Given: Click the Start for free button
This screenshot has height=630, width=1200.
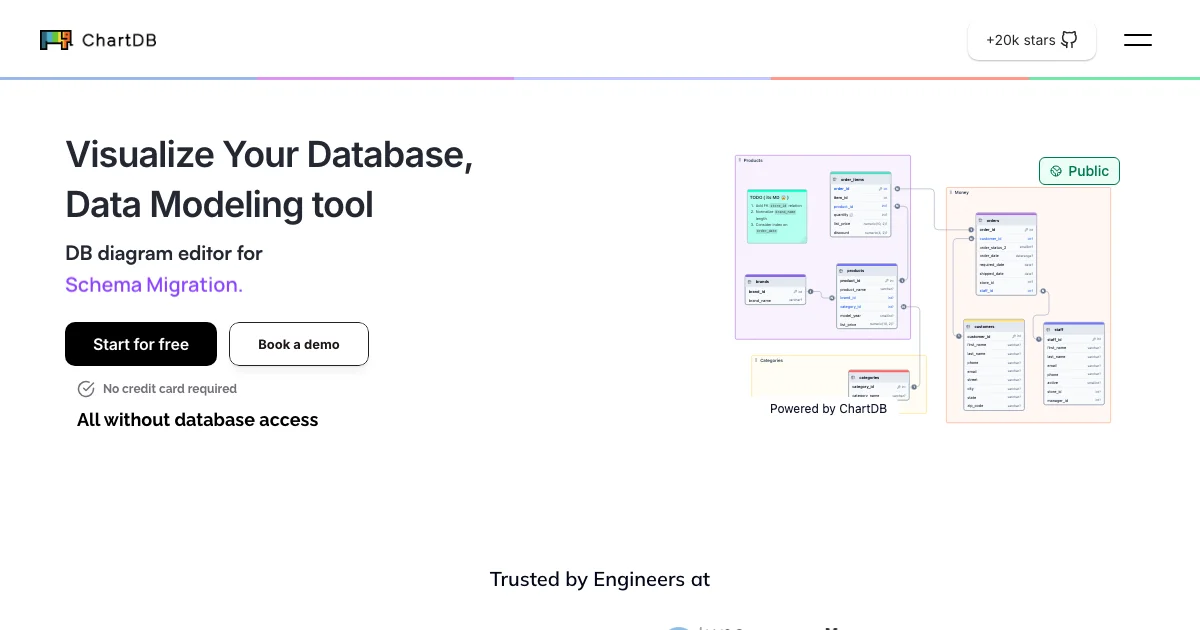Looking at the screenshot, I should pyautogui.click(x=141, y=344).
